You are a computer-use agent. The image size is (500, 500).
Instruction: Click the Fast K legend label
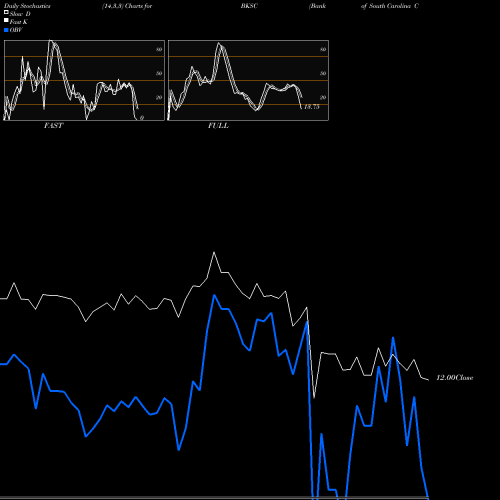tap(19, 22)
